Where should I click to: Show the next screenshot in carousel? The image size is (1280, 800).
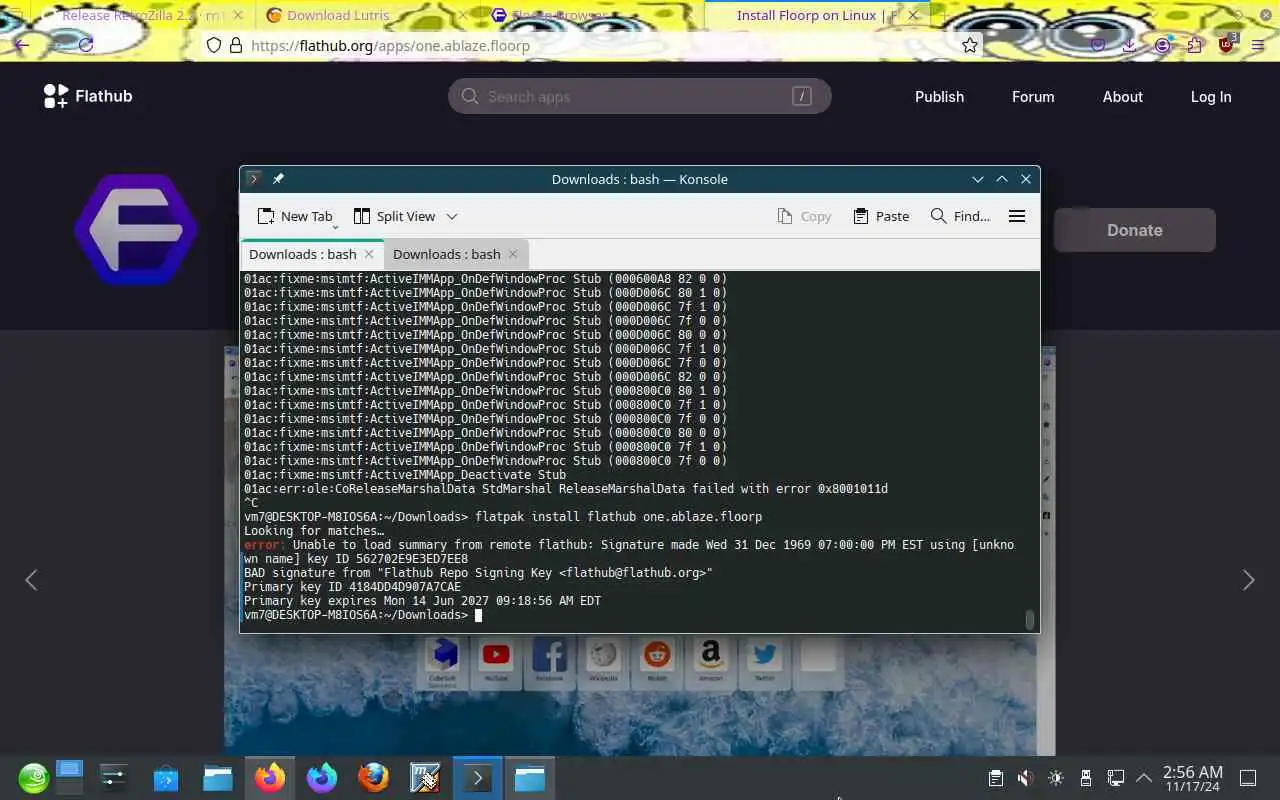pyautogui.click(x=1248, y=580)
